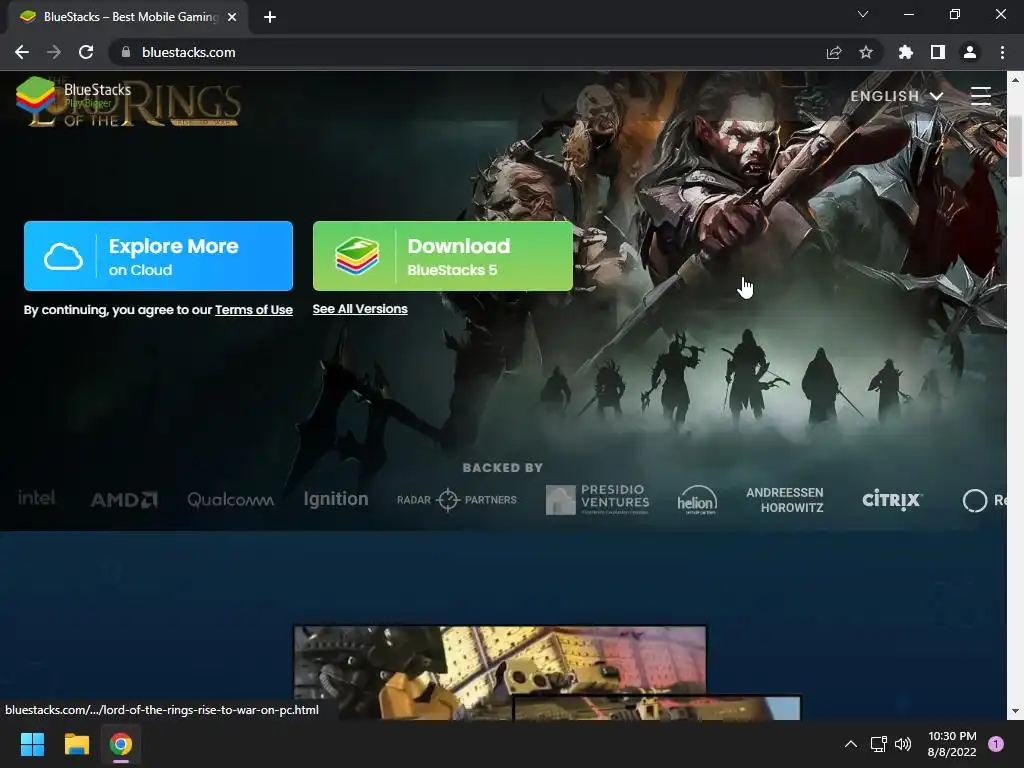The height and width of the screenshot is (768, 1024).
Task: Click the page vertical scrollbar thumb
Action: [1015, 145]
